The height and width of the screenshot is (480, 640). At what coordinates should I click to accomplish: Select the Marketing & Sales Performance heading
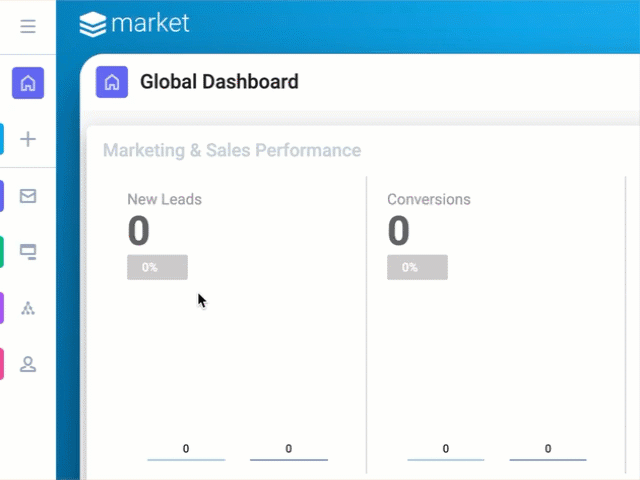pos(232,151)
